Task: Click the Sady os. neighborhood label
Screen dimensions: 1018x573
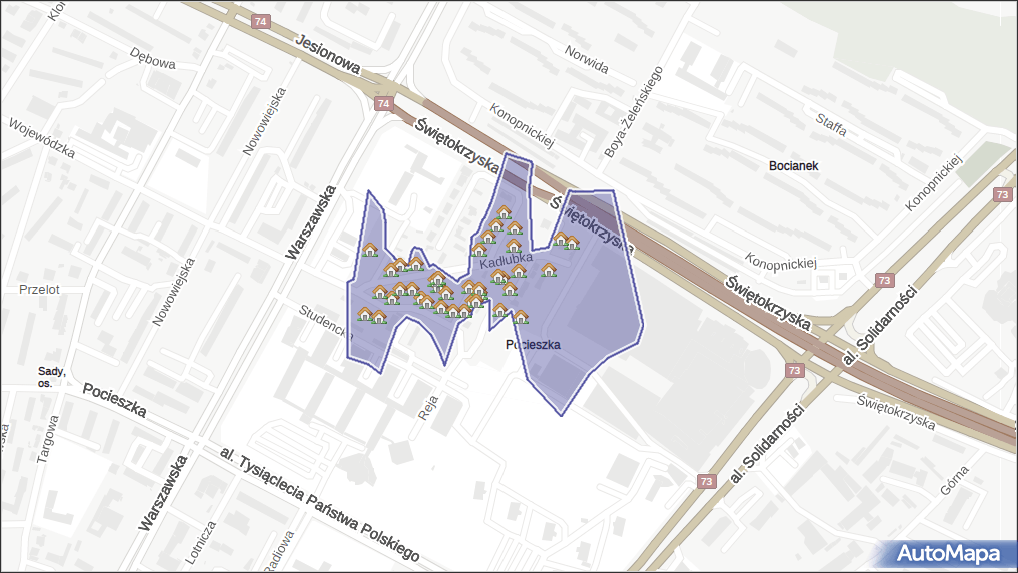Action: coord(52,376)
